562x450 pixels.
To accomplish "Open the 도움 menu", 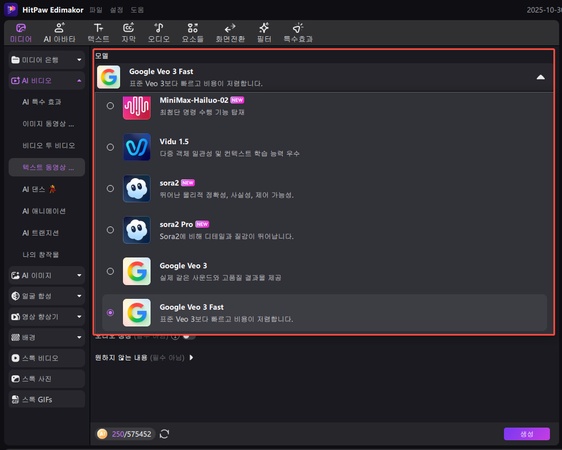I will pyautogui.click(x=137, y=10).
